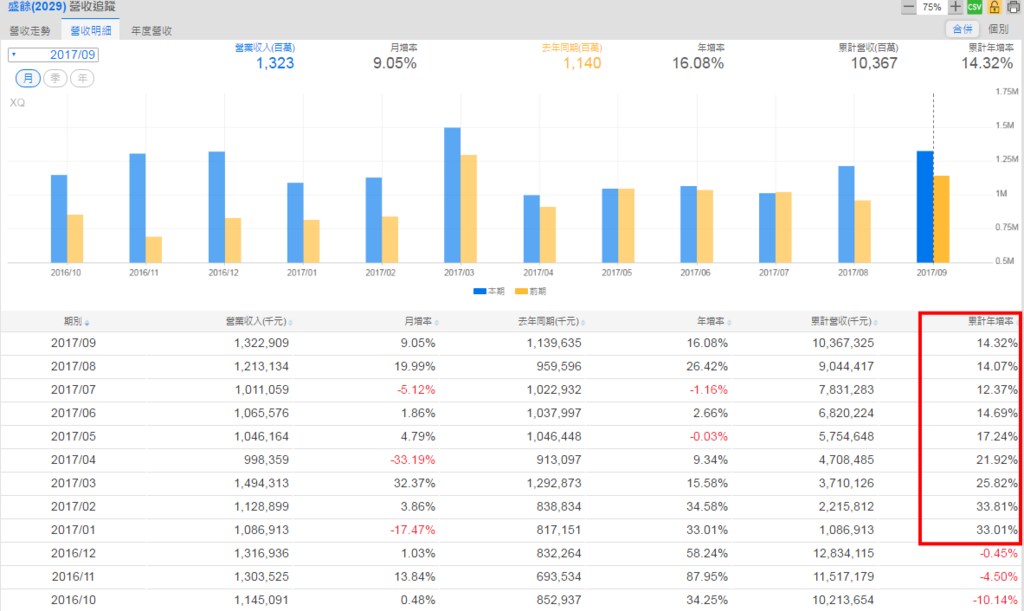Open the 2017/09 period dropdown
Image resolution: width=1024 pixels, height=611 pixels.
(x=54, y=55)
